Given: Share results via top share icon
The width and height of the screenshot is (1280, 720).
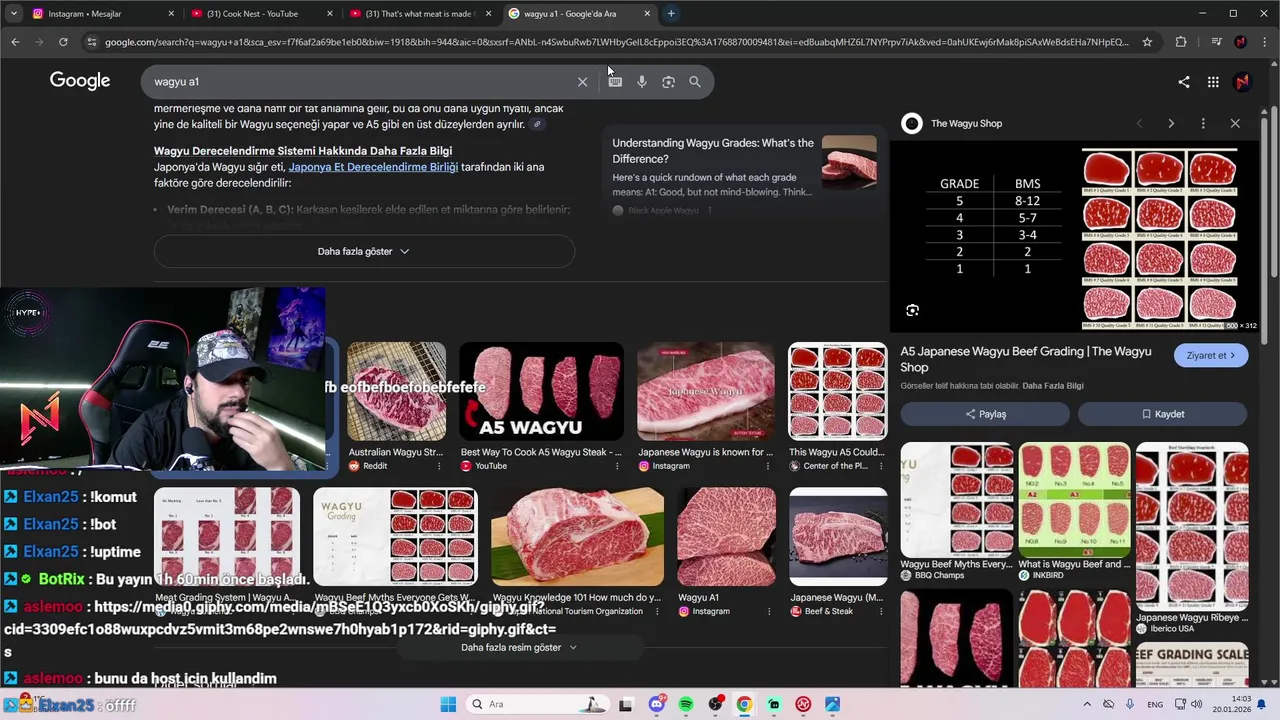Looking at the screenshot, I should [1184, 82].
